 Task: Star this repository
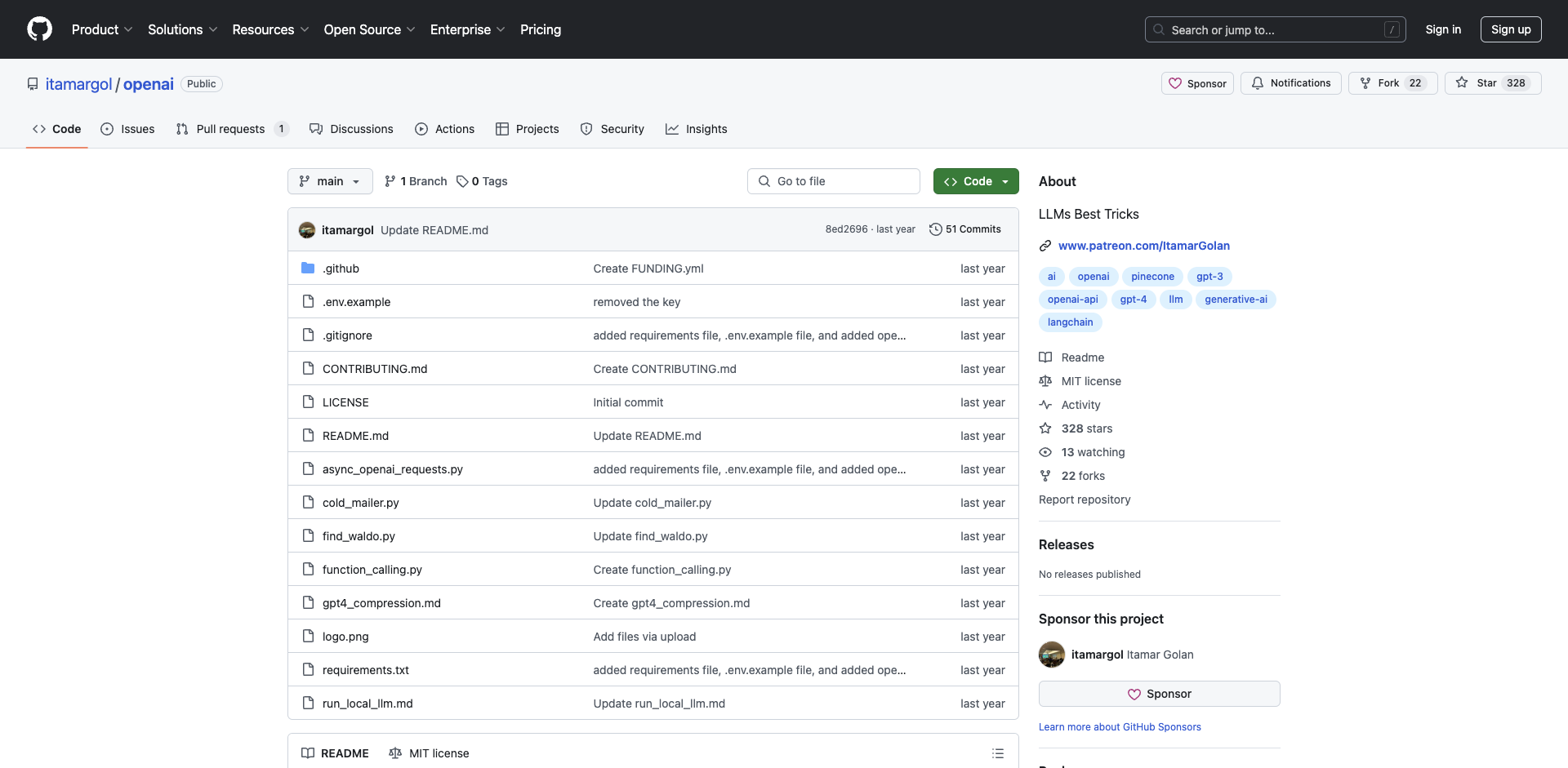click(1493, 83)
